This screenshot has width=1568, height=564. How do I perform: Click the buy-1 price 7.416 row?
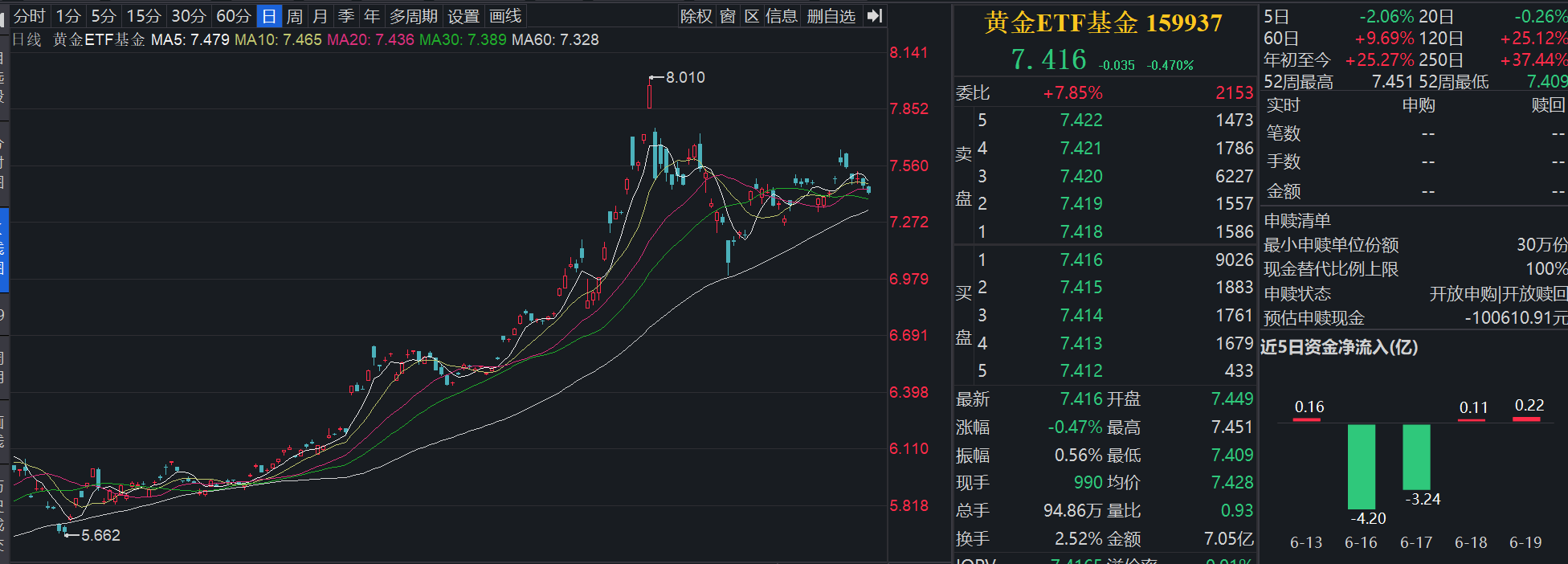click(x=1105, y=260)
